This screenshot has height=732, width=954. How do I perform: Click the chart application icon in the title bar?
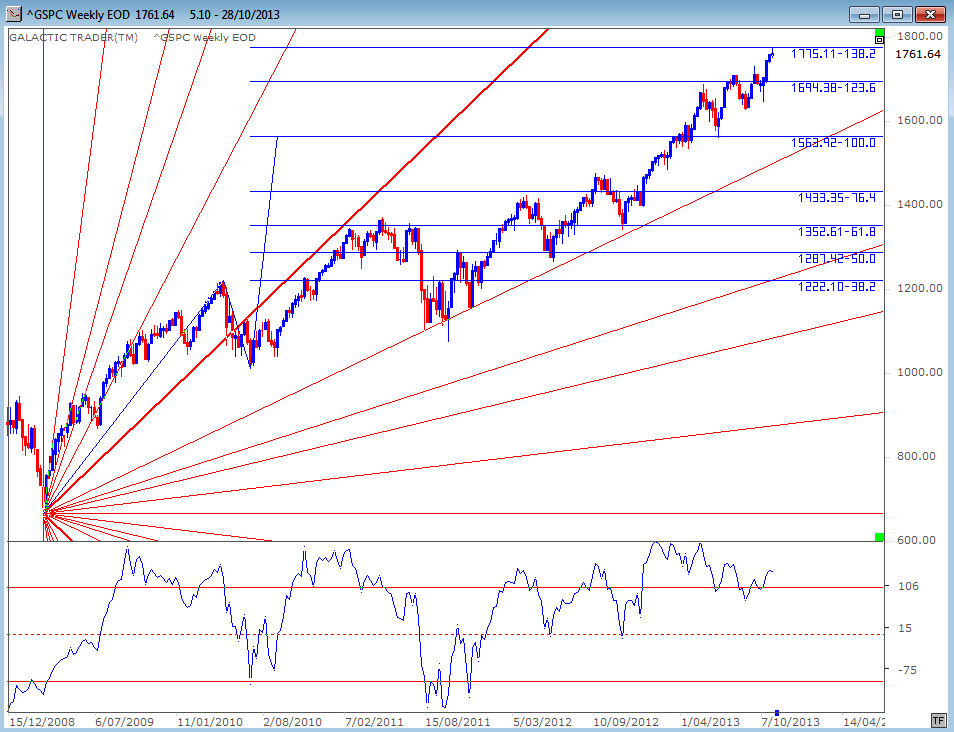click(x=14, y=13)
